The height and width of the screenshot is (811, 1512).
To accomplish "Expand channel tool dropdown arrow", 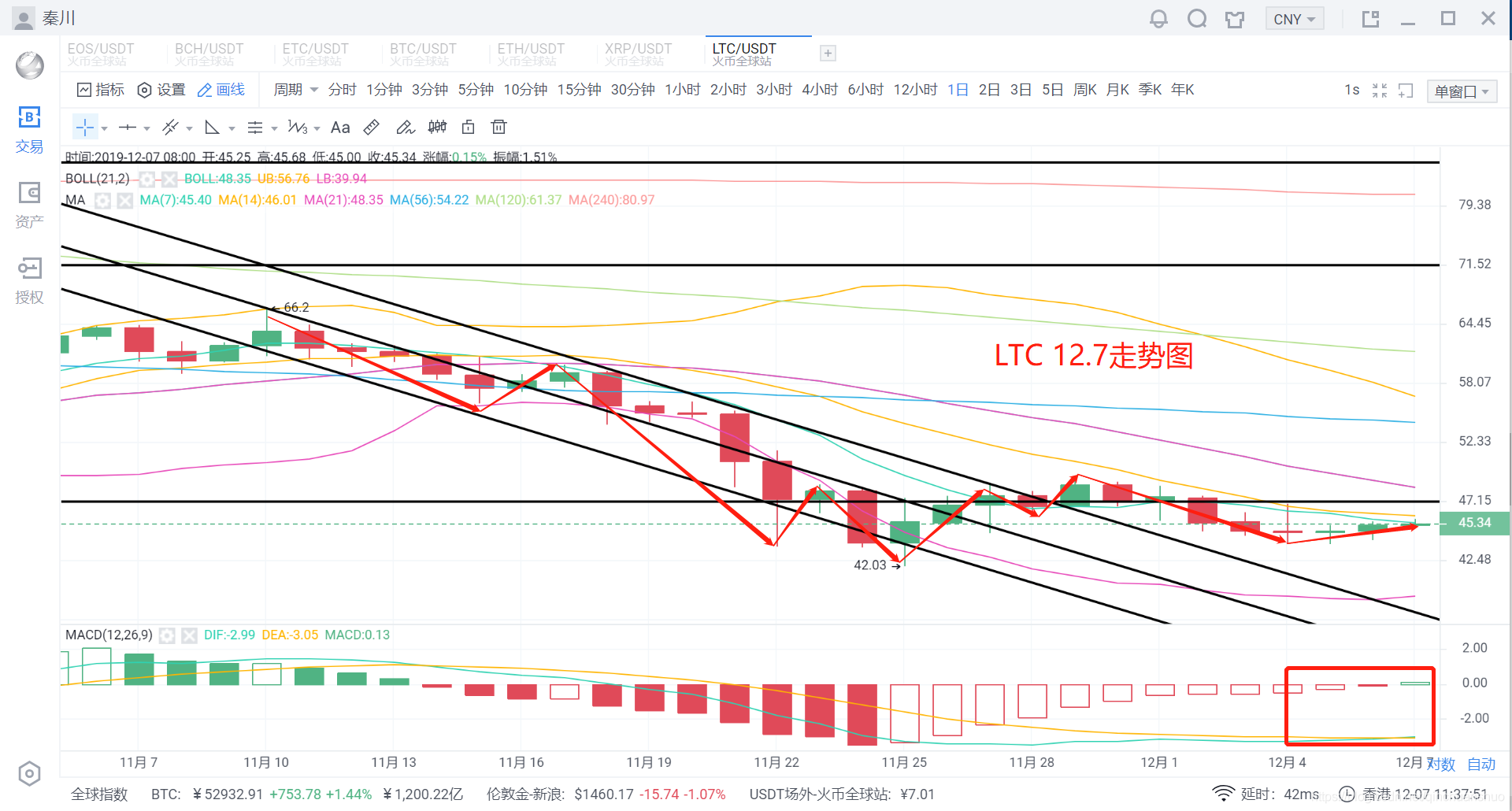I will point(189,128).
